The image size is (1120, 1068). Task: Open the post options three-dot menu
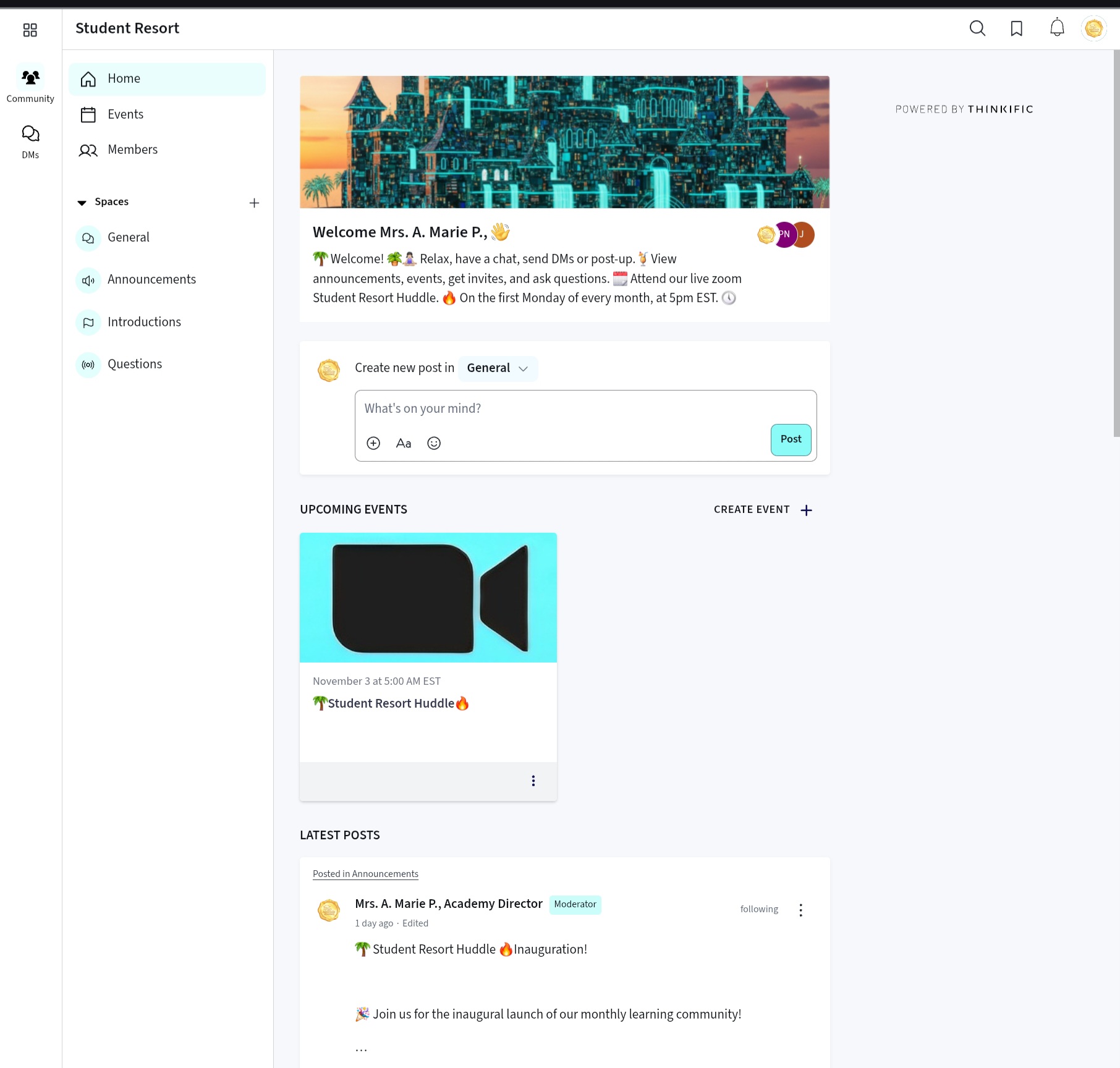point(800,910)
